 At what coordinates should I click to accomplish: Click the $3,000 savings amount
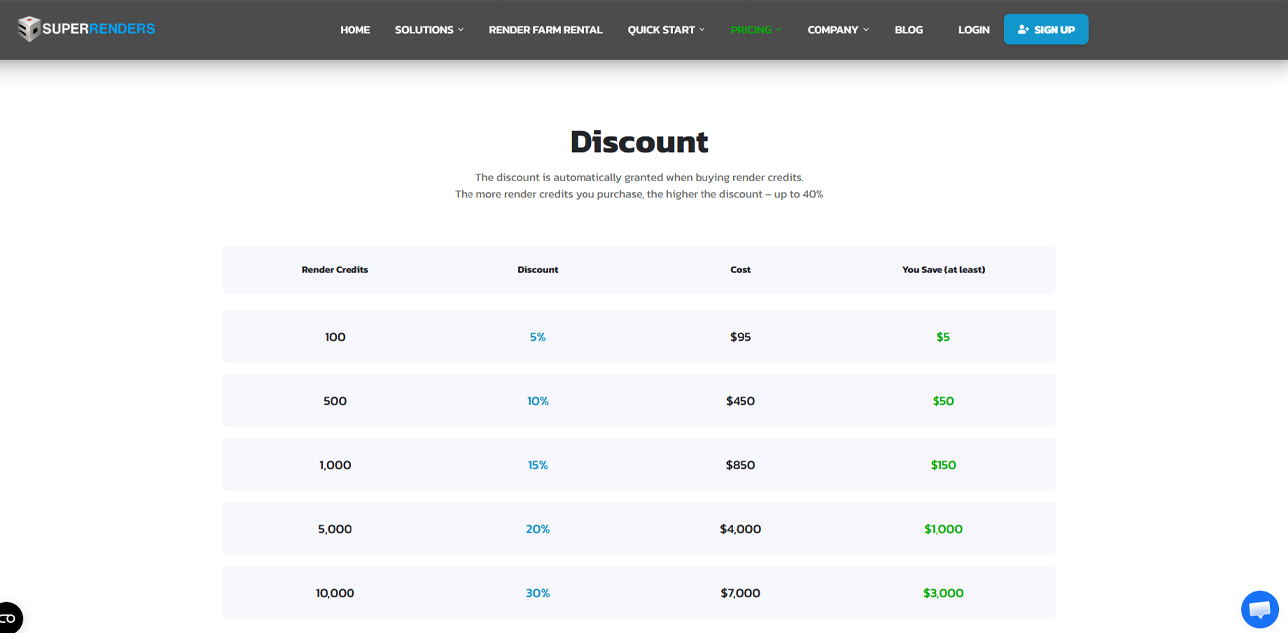[x=943, y=592]
